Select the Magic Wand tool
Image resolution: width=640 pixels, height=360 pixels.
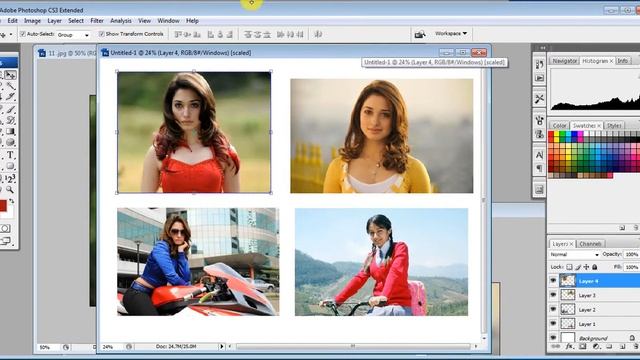tap(10, 86)
